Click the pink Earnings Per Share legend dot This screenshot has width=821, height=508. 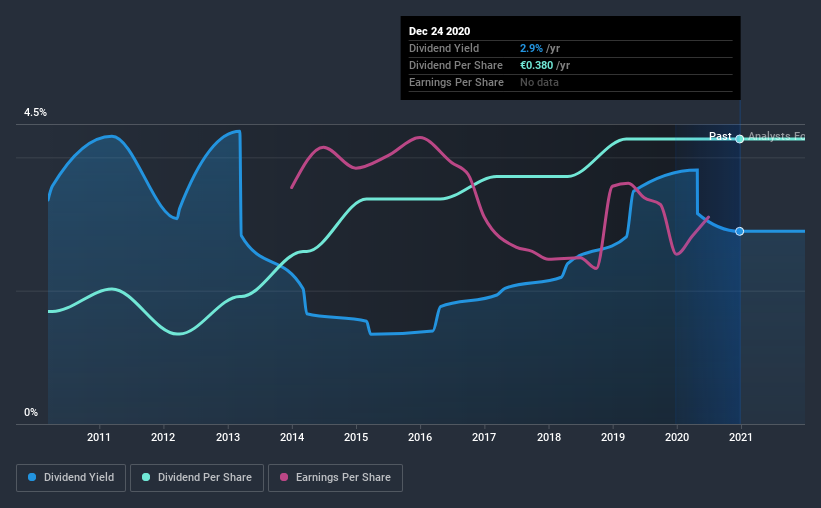[x=284, y=477]
